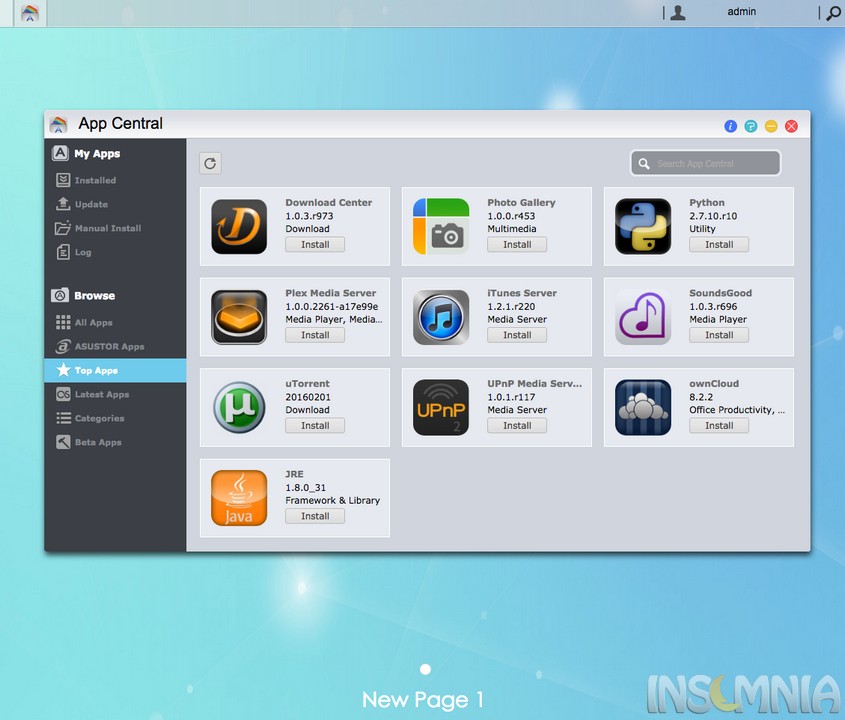Open the Download Center app icon
Screen dimensions: 845x720
click(239, 227)
